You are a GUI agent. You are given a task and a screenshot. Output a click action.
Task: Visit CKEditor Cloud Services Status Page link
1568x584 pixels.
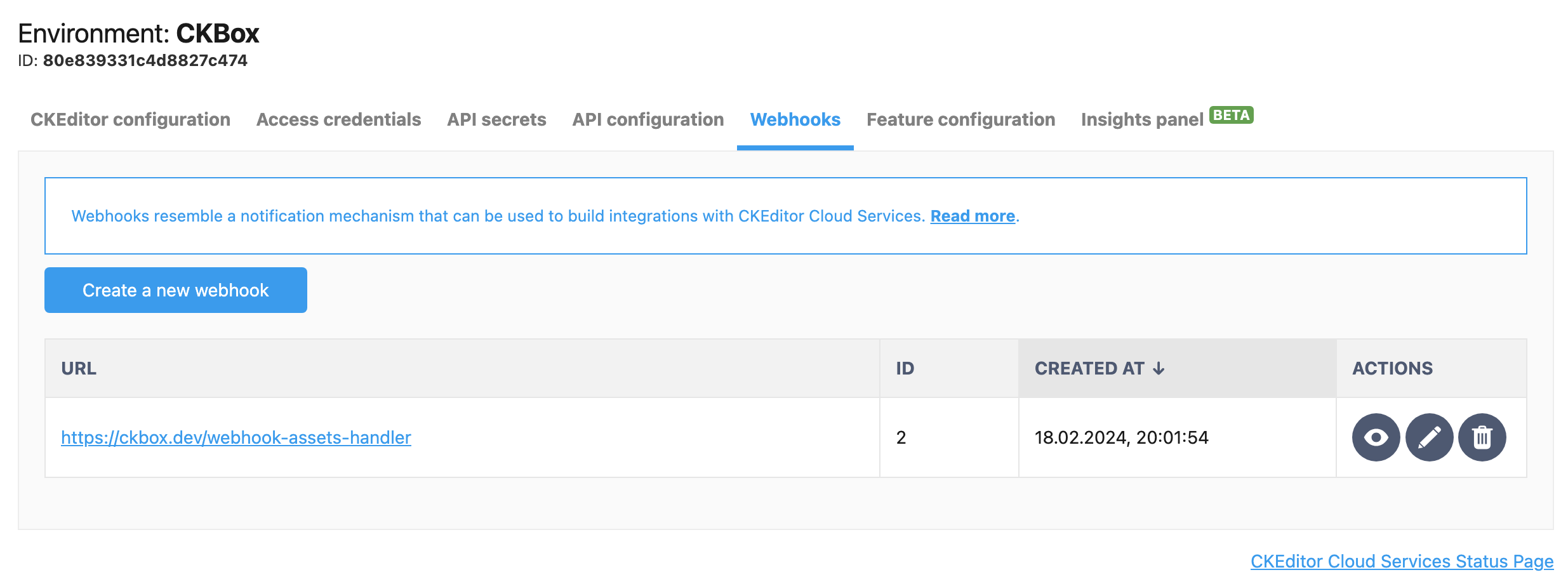point(1402,561)
